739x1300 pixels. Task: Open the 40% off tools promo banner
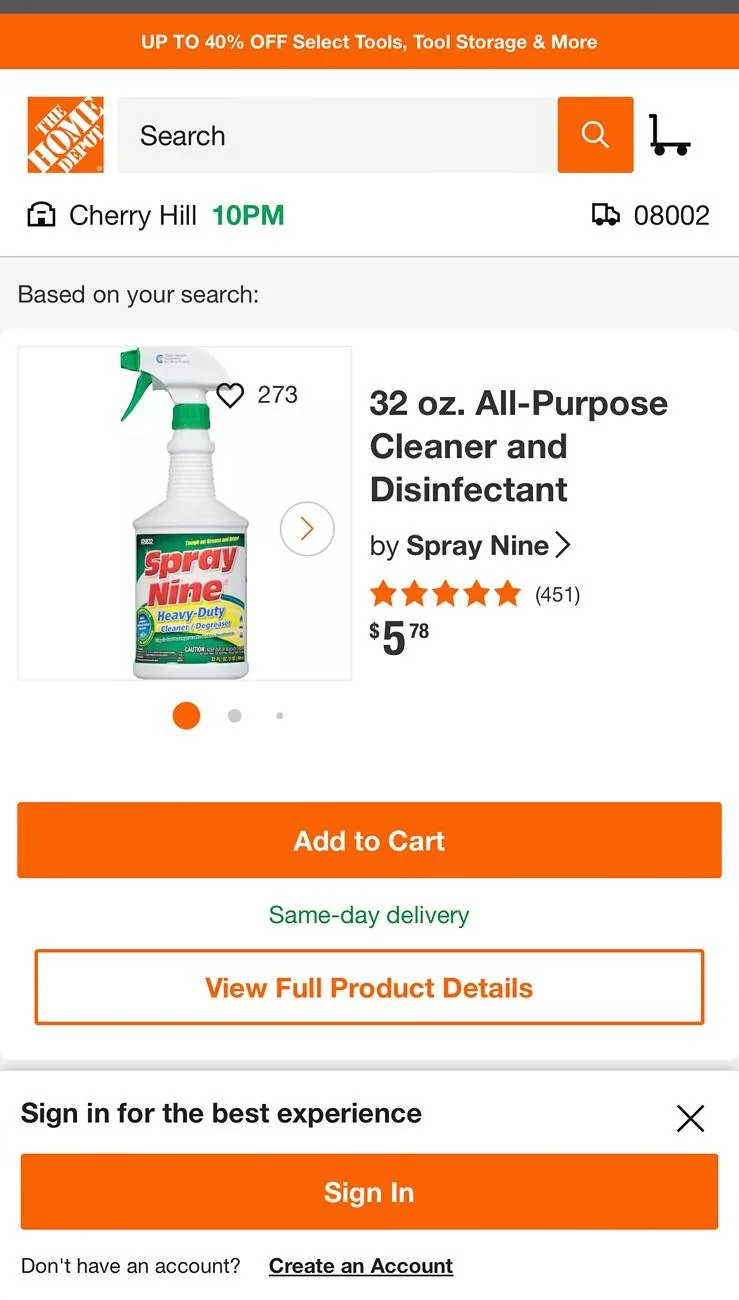point(369,42)
